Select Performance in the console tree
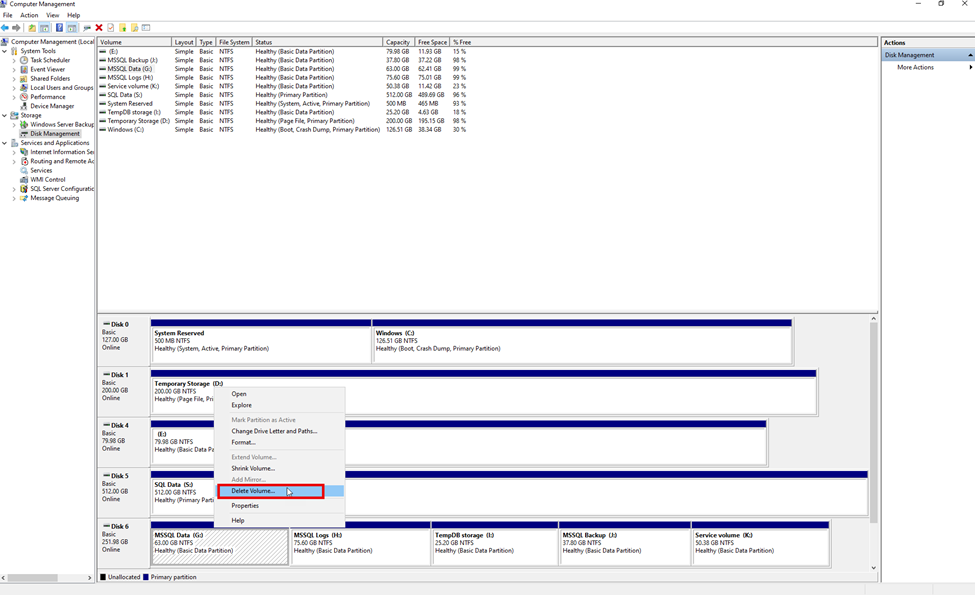Viewport: 975px width, 595px height. [x=47, y=97]
